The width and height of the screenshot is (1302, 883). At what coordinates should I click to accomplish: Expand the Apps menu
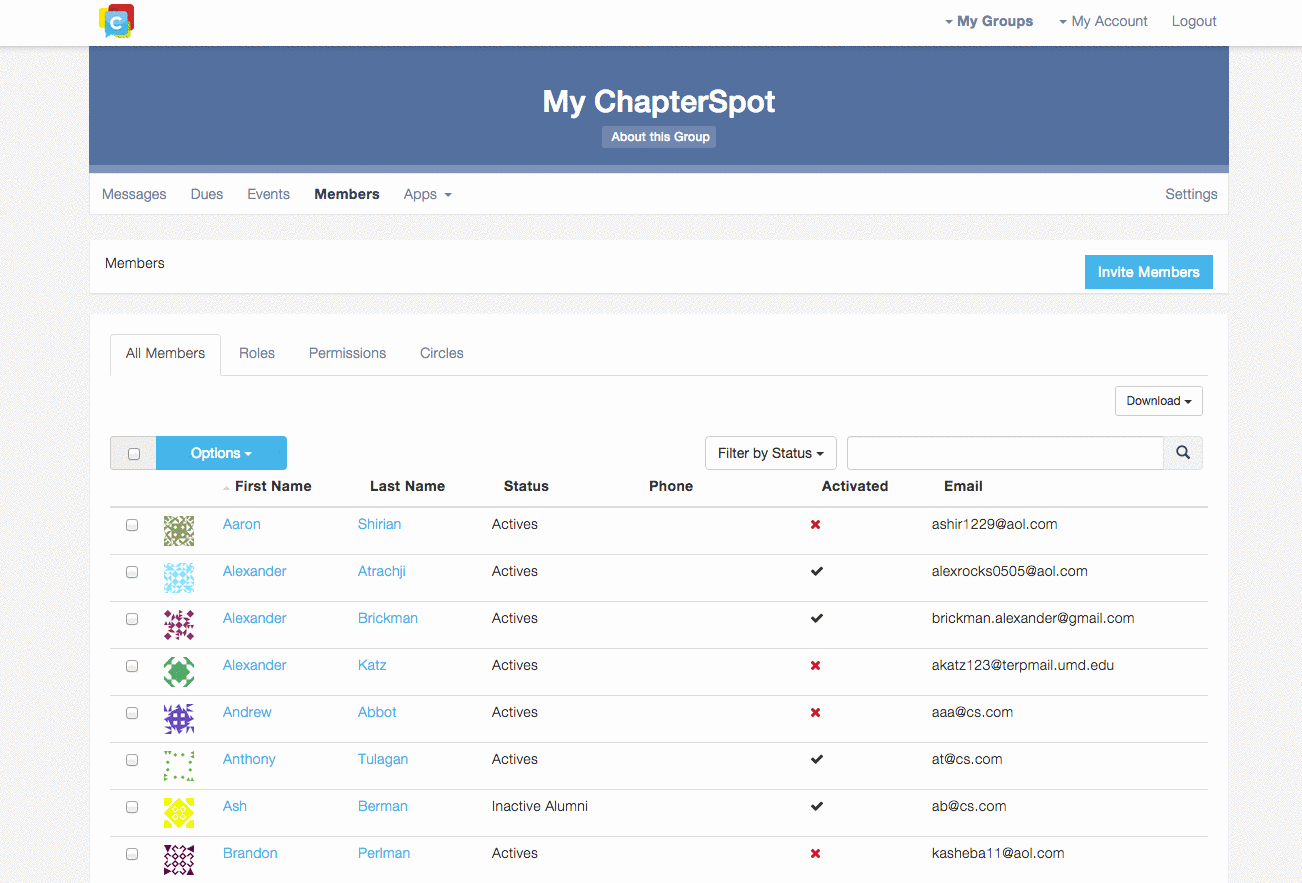point(428,194)
